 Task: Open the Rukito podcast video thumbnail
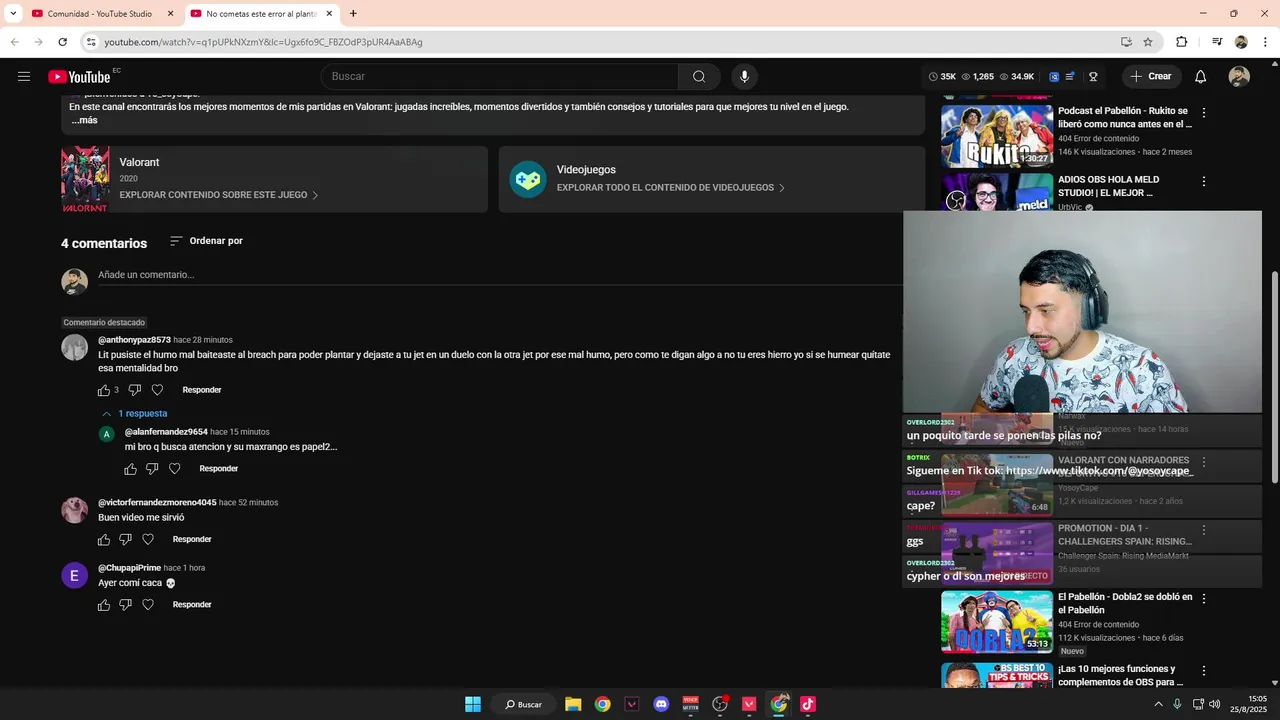[997, 136]
